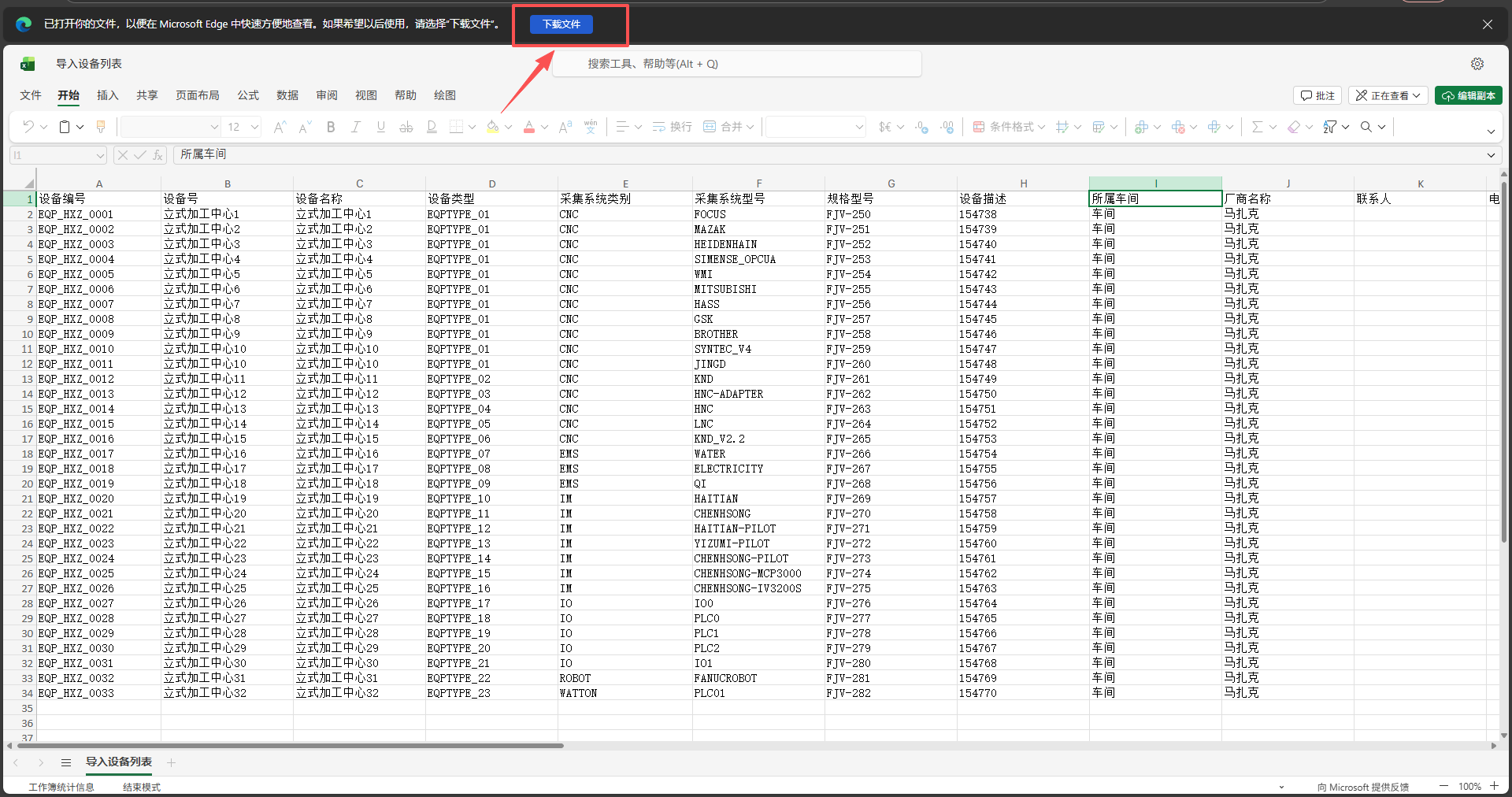Switch to the 数据 ribbon tab

(x=287, y=95)
